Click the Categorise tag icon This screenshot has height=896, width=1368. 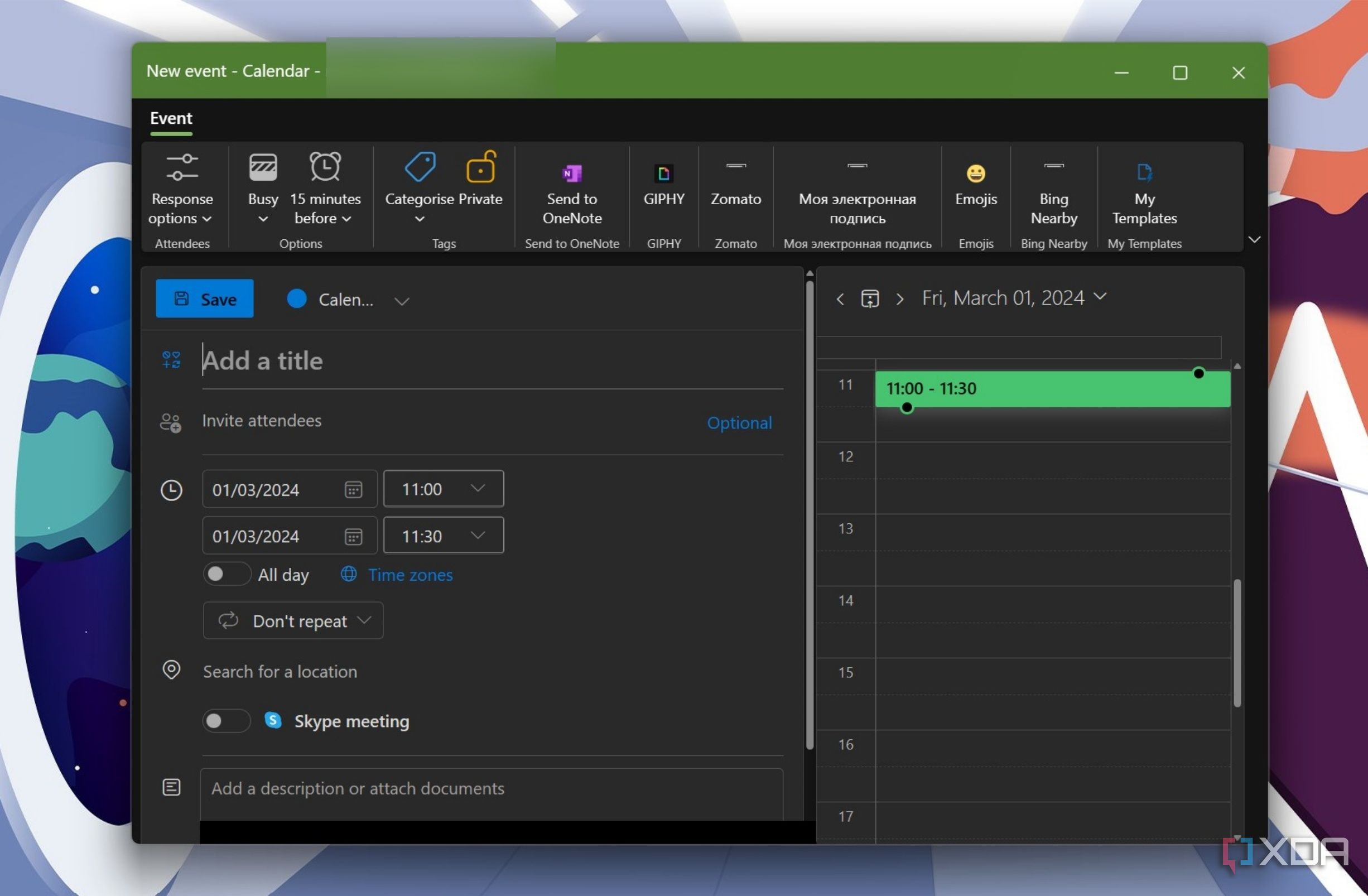tap(420, 167)
